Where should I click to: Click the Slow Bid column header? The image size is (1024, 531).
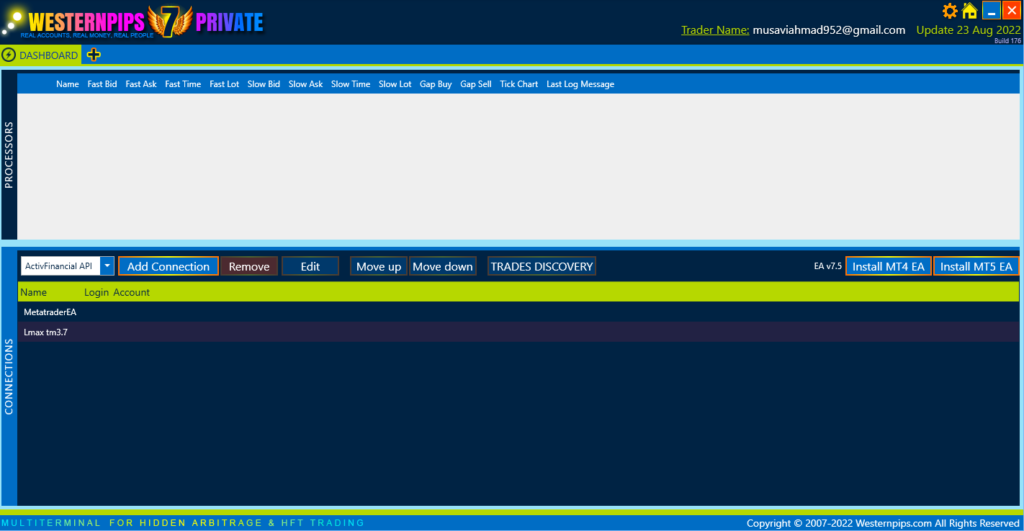pos(264,84)
